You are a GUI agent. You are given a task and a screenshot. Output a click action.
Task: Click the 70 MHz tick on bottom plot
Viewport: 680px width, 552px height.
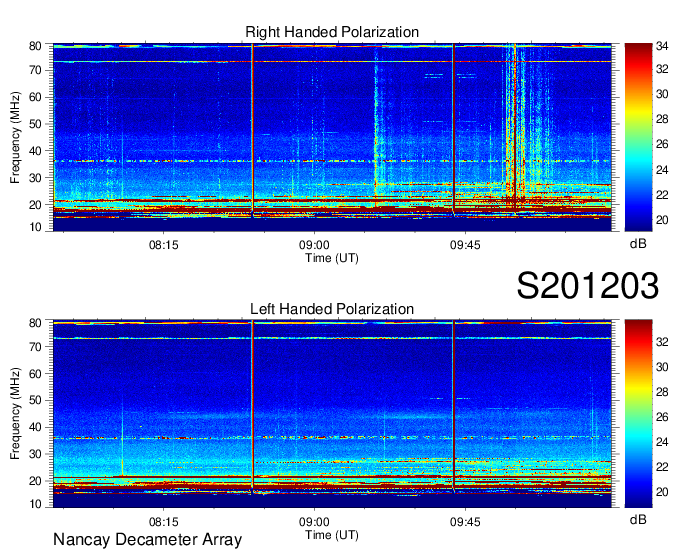click(35, 346)
